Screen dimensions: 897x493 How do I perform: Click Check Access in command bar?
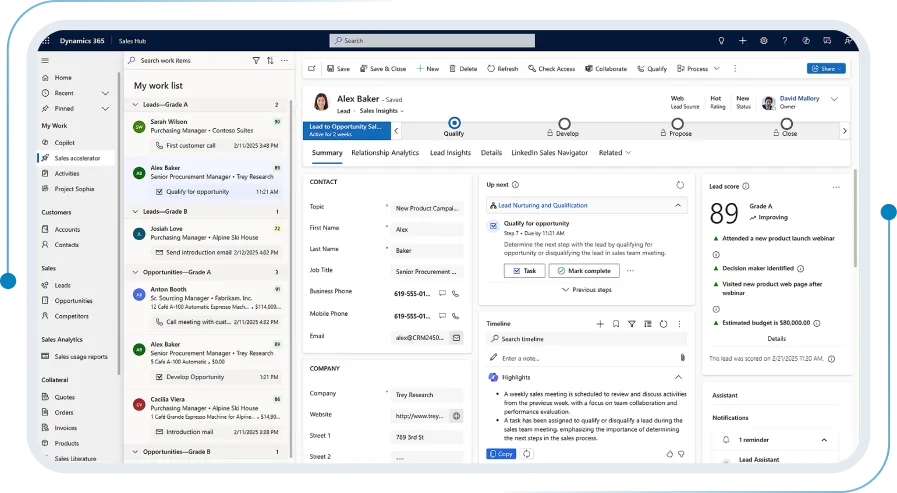coord(551,69)
